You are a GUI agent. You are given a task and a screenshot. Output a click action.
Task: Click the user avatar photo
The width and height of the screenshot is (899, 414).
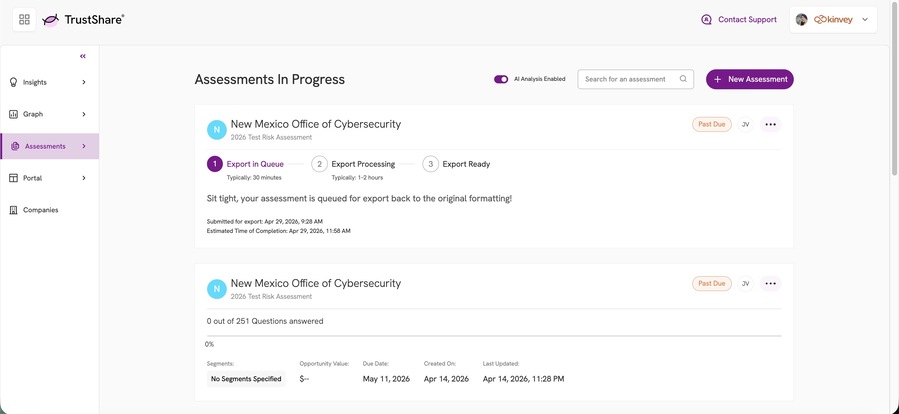pos(802,19)
